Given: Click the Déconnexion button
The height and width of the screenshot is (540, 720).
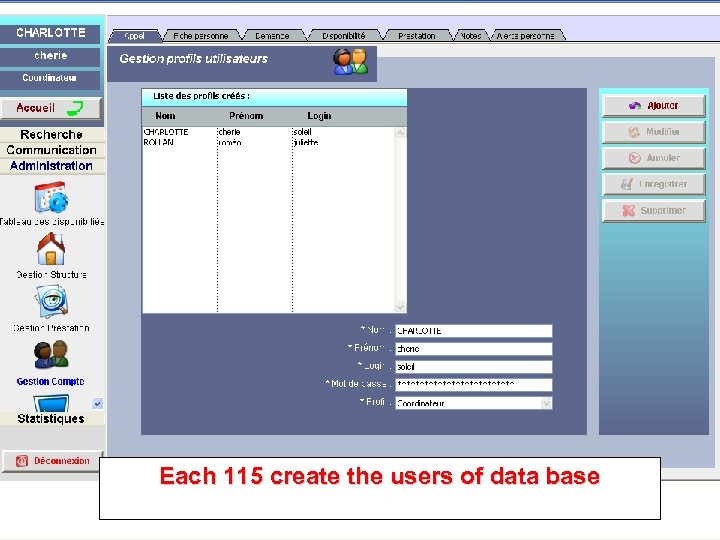Looking at the screenshot, I should (x=53, y=461).
